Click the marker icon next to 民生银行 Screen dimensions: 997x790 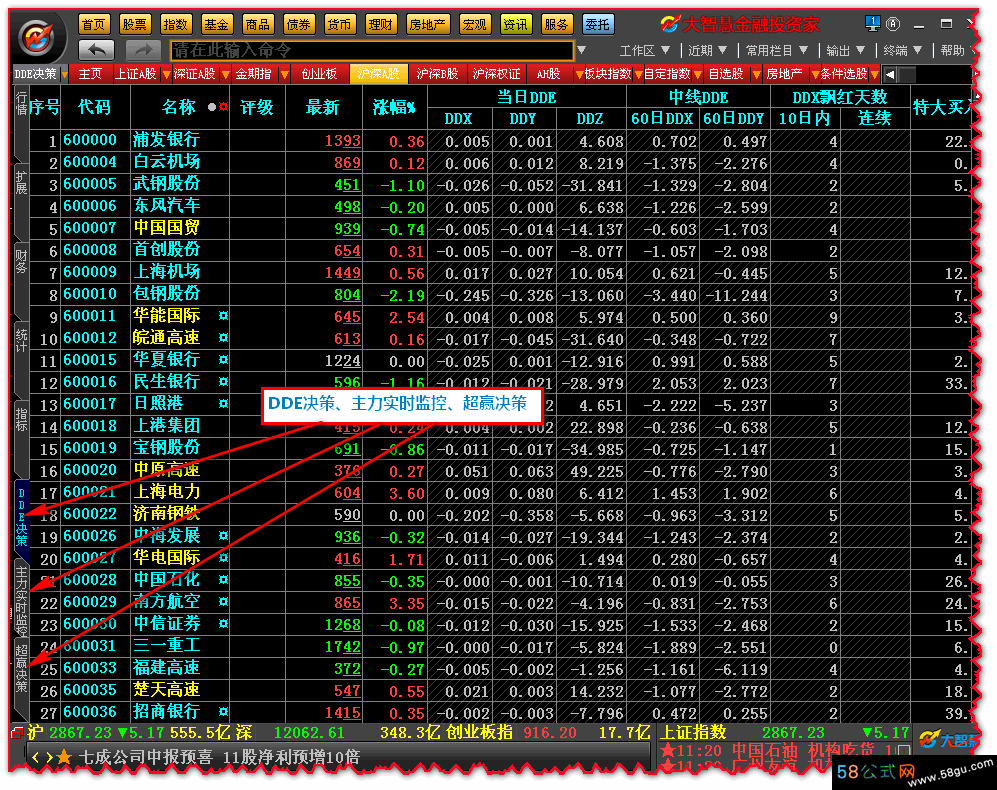click(x=223, y=382)
